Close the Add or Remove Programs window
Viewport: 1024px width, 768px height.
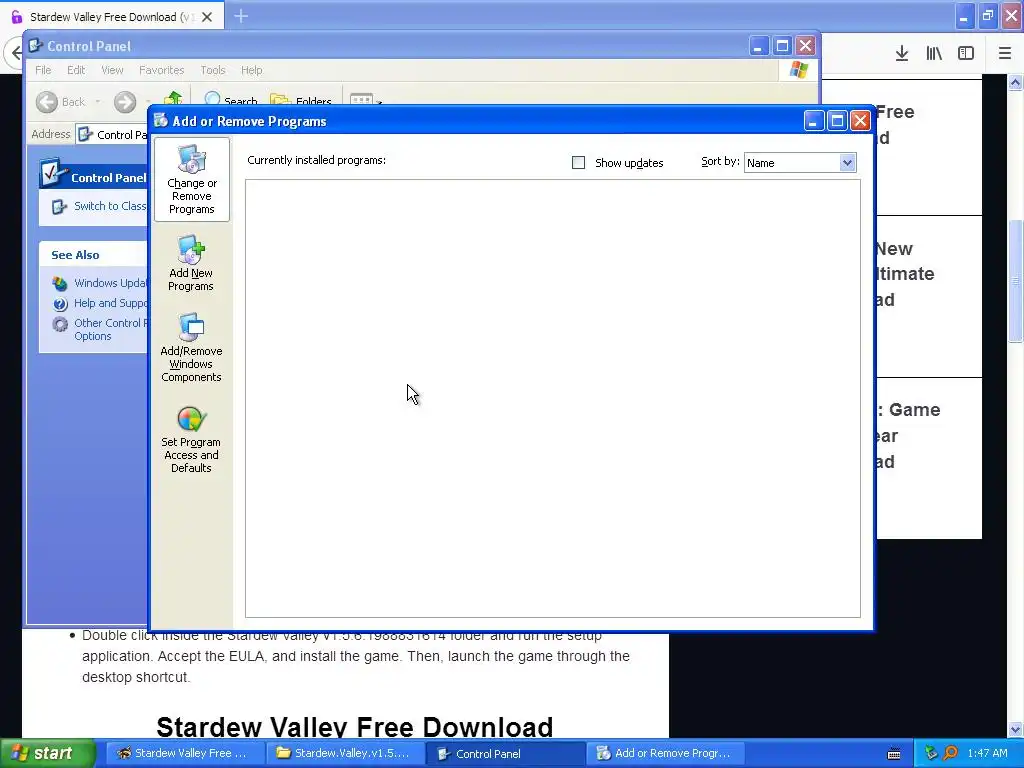861,121
